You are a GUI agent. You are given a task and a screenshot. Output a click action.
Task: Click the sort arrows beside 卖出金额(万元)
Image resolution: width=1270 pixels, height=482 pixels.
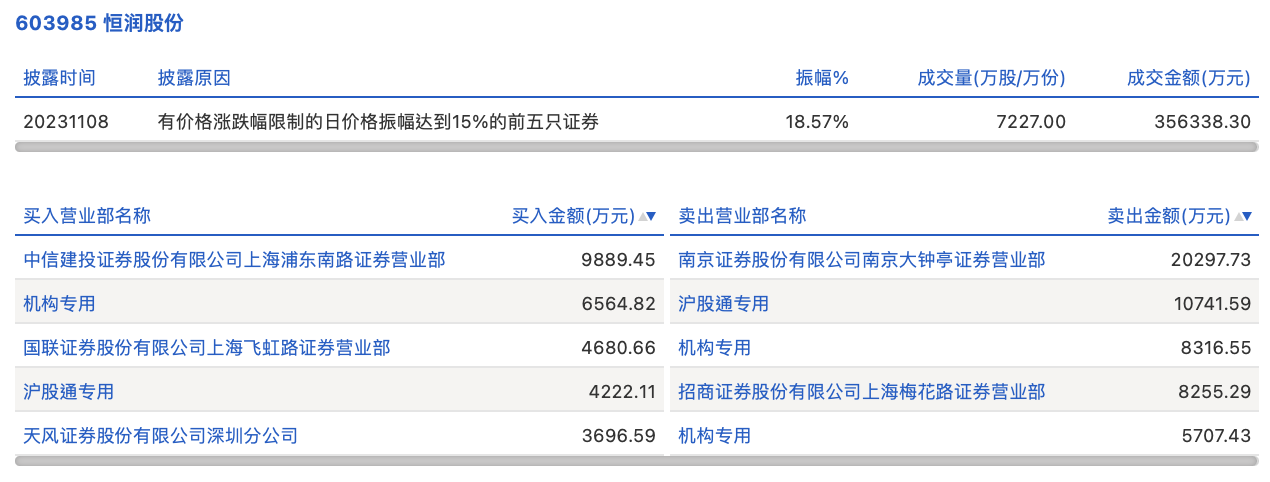coord(1243,216)
